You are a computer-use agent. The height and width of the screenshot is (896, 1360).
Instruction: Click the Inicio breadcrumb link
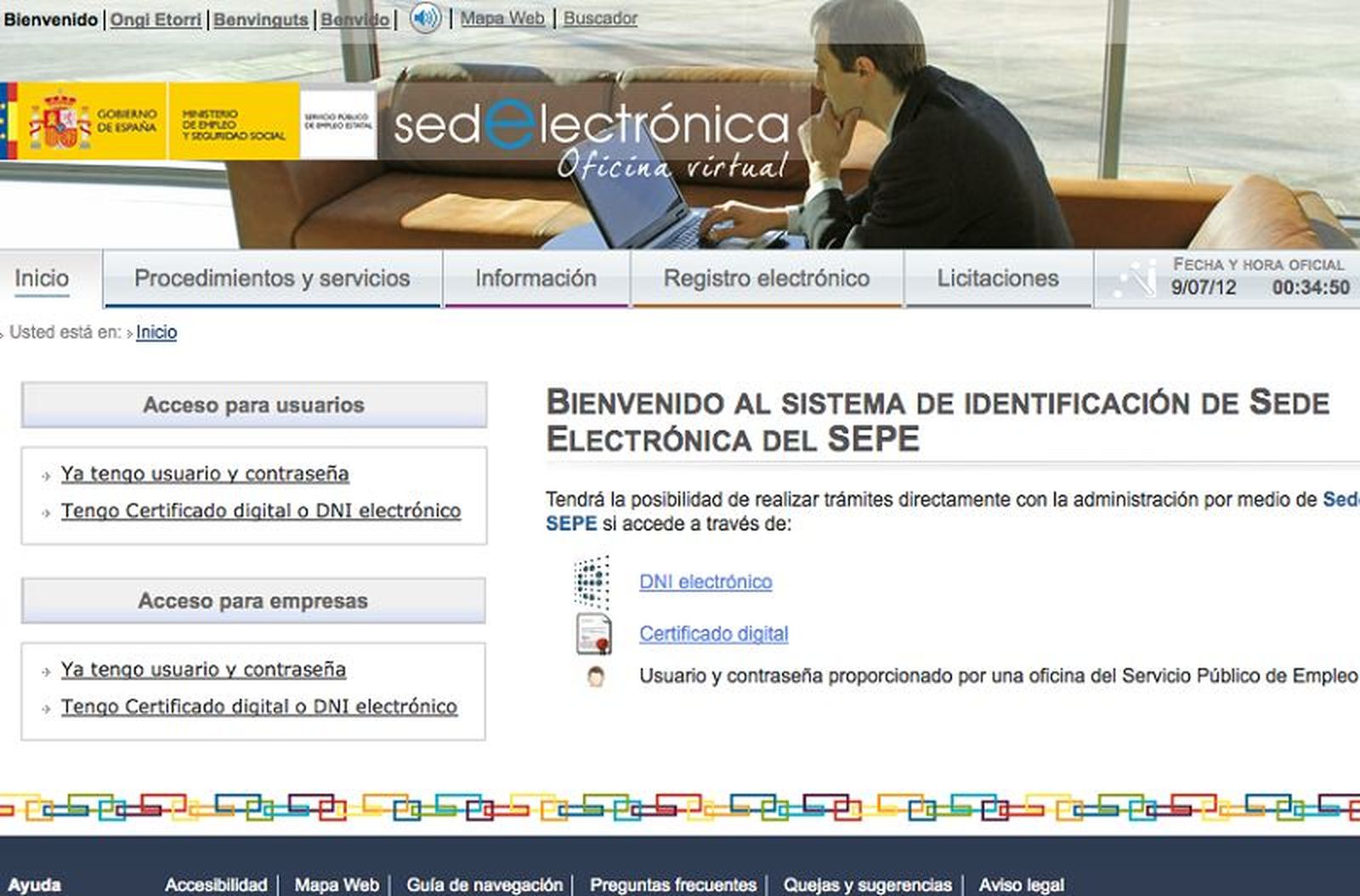[x=156, y=332]
